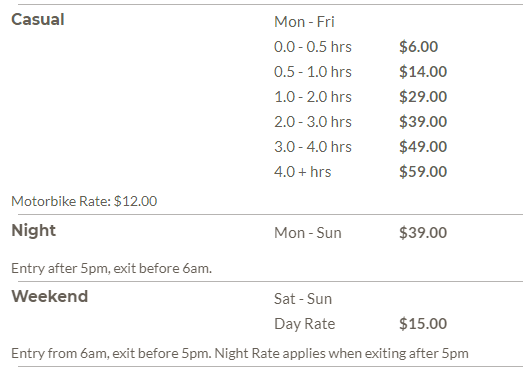Click the Mon - Fri label

tap(304, 22)
